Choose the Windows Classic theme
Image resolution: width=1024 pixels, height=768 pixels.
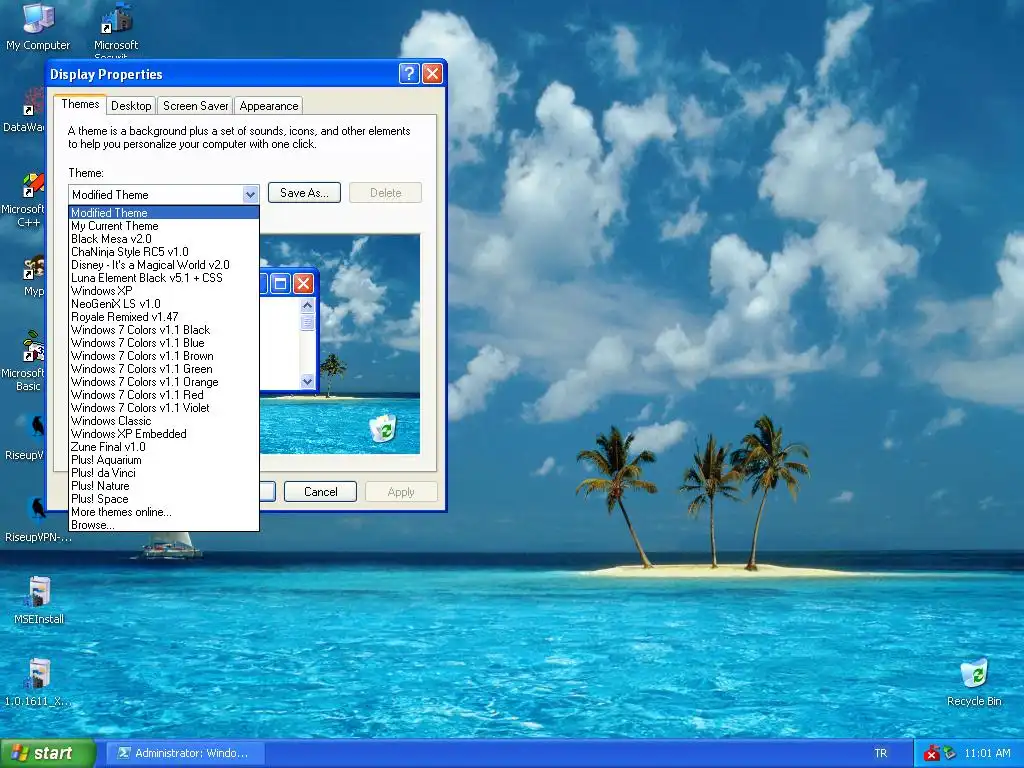tap(164, 421)
